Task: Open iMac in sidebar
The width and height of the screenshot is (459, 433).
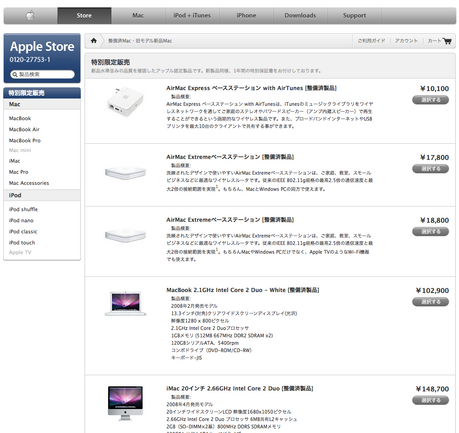Action: pyautogui.click(x=14, y=161)
